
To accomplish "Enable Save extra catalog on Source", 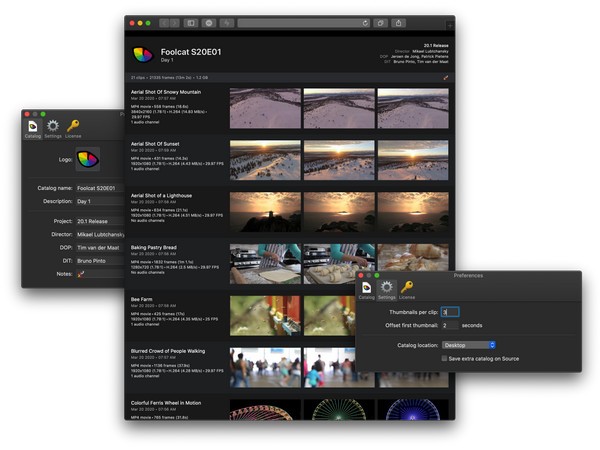I will [x=444, y=358].
